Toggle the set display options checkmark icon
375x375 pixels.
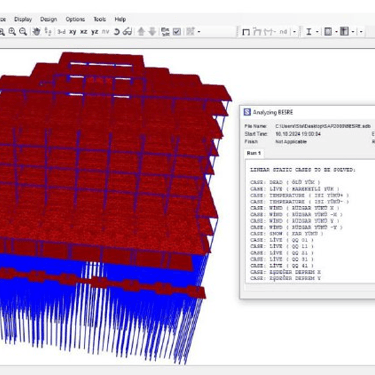click(x=177, y=32)
